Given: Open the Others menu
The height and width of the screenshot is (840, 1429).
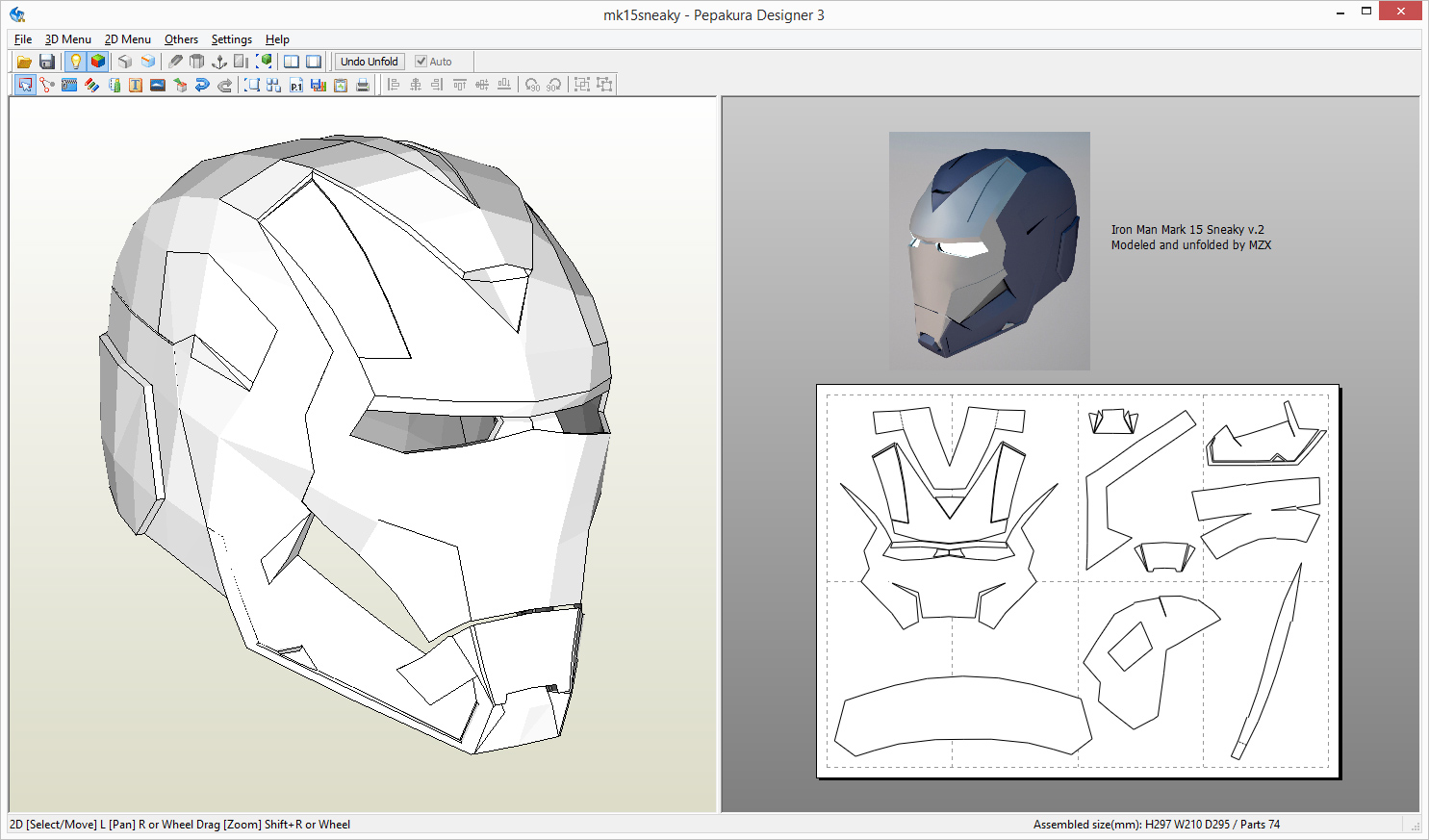Looking at the screenshot, I should (181, 39).
